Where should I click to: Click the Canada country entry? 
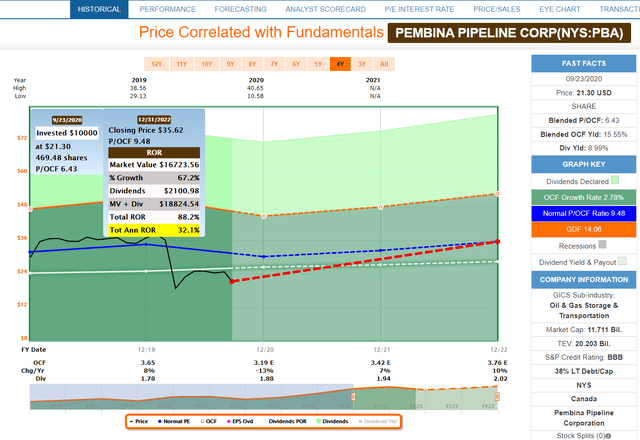[584, 399]
